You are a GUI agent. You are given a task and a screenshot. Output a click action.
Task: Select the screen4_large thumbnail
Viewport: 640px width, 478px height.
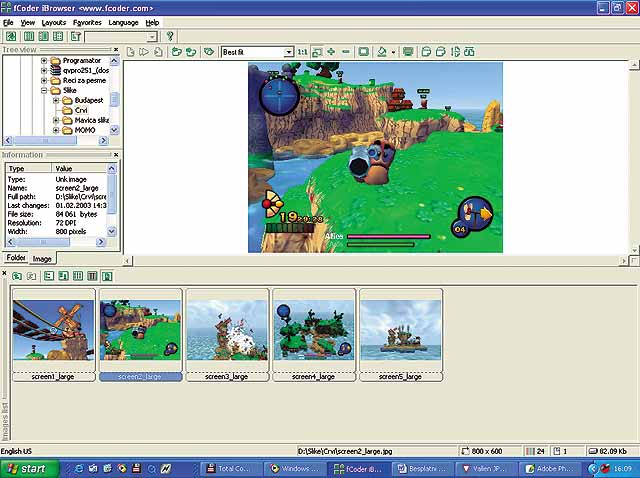click(x=314, y=335)
